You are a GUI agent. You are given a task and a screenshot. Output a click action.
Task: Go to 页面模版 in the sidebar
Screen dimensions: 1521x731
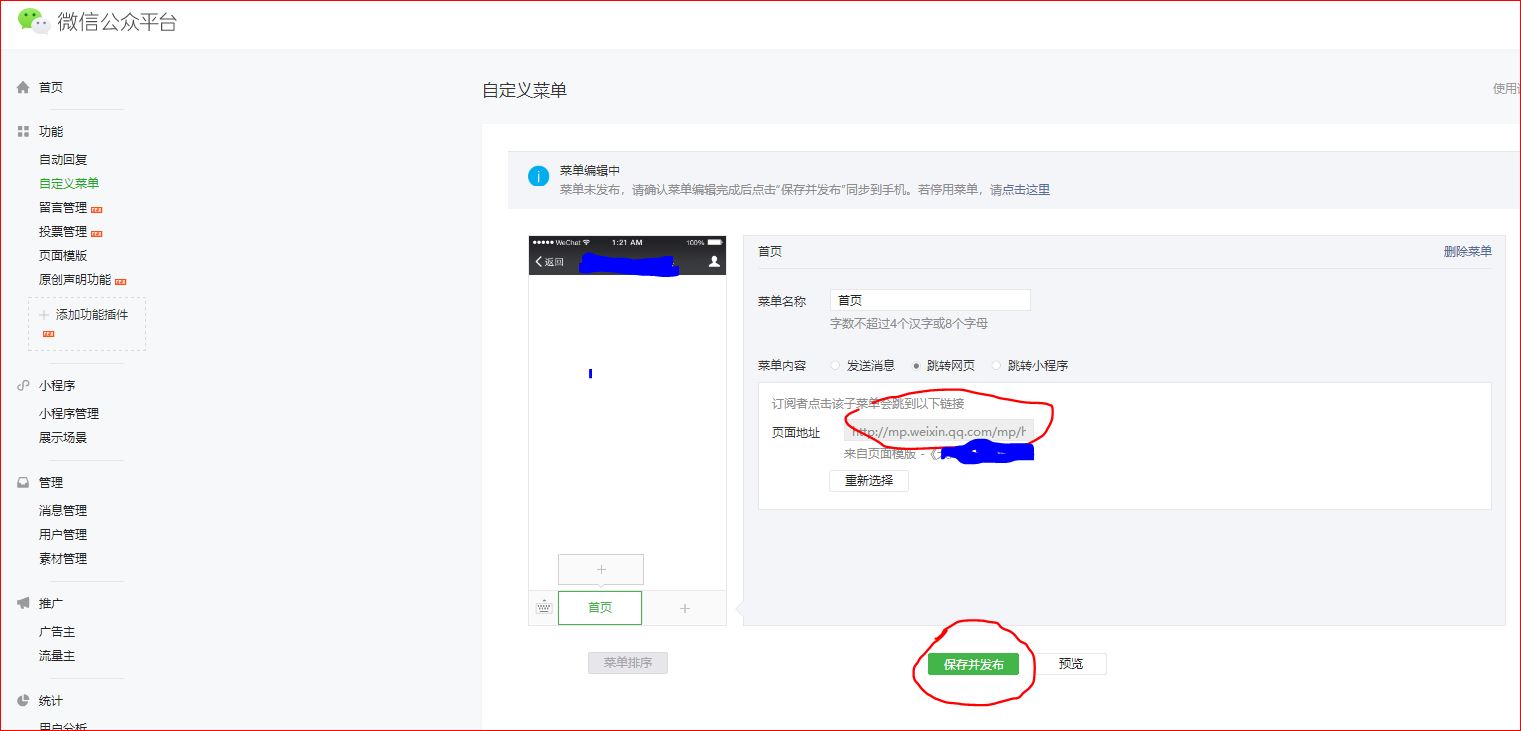point(63,256)
